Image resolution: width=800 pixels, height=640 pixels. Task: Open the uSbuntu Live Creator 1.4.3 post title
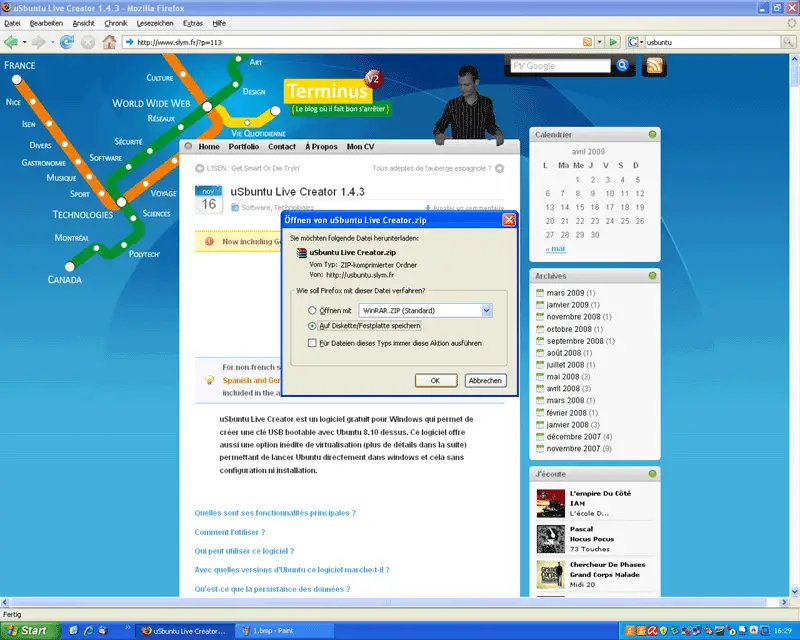pos(297,192)
